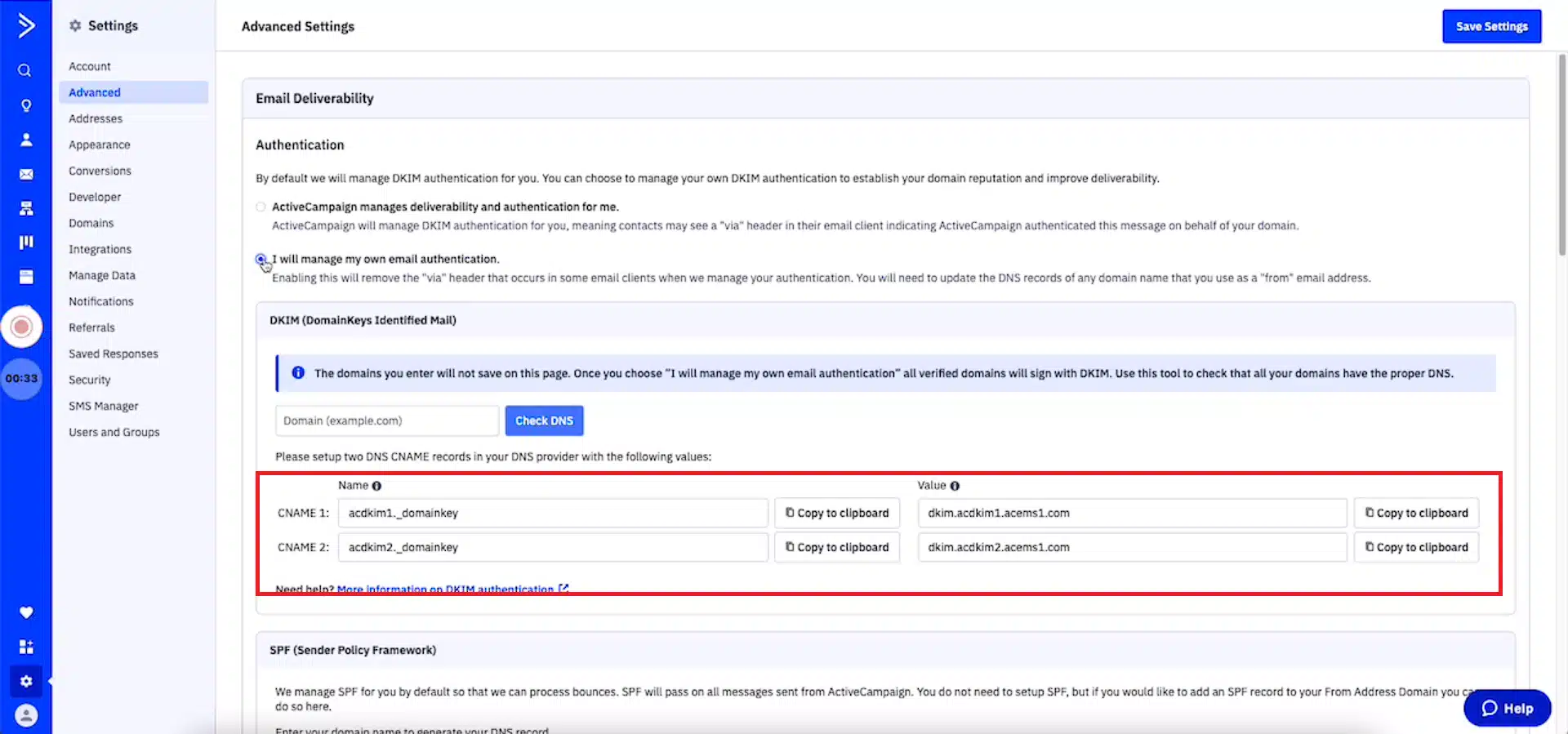Screen dimensions: 1568x734
Task: Click the heart icon in sidebar
Action: click(x=26, y=612)
